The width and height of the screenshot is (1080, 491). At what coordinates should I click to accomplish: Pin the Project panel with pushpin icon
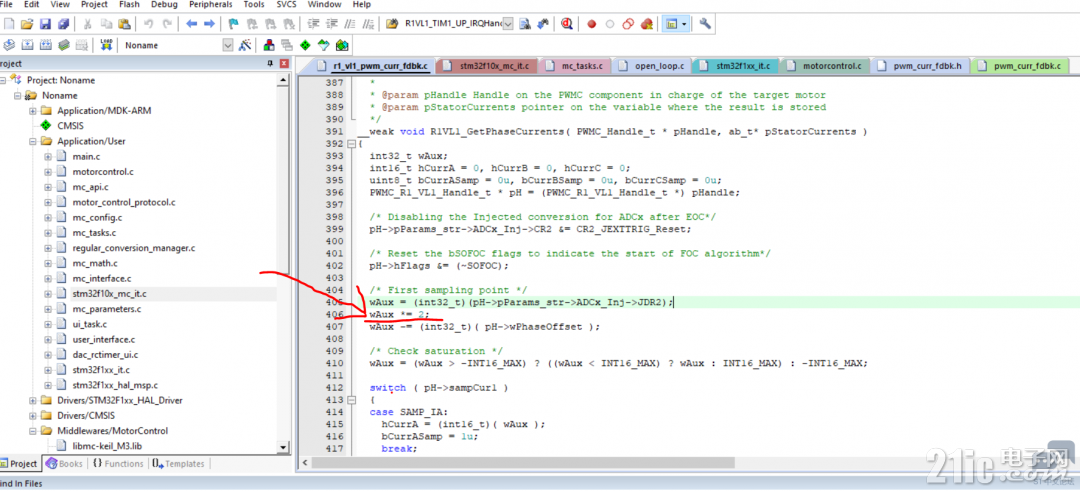tap(271, 63)
